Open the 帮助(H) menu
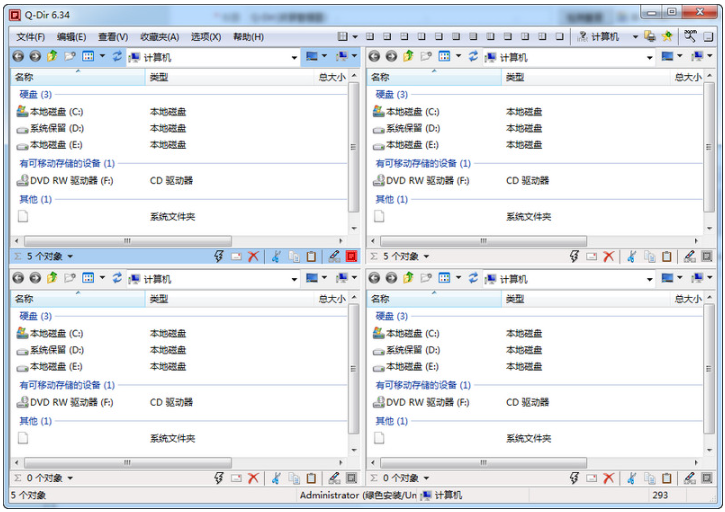 click(x=248, y=37)
